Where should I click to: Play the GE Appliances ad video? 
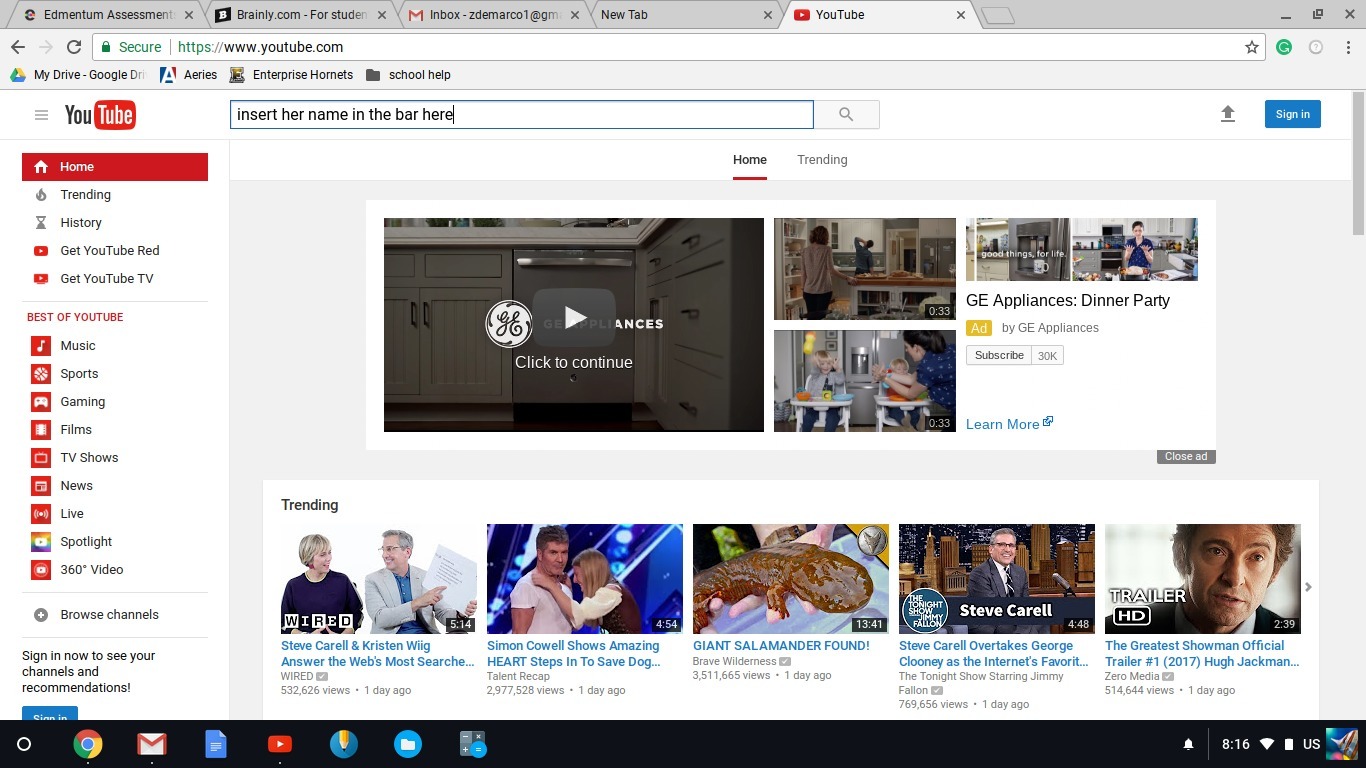tap(574, 318)
